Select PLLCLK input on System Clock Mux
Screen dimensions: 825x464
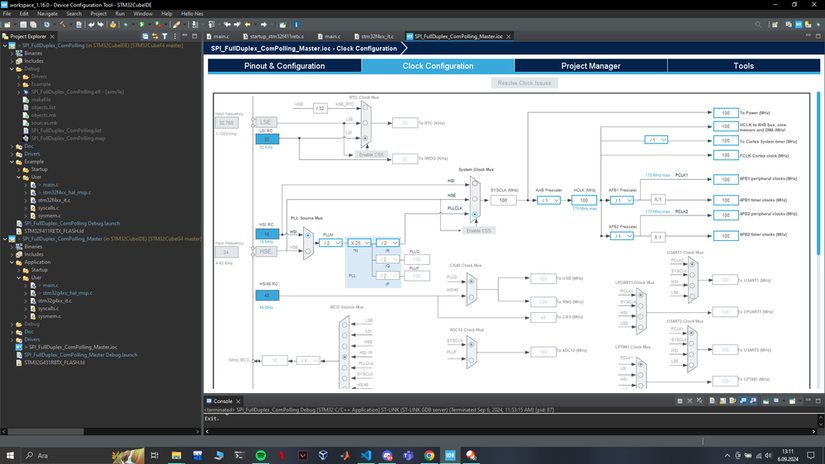[x=475, y=215]
